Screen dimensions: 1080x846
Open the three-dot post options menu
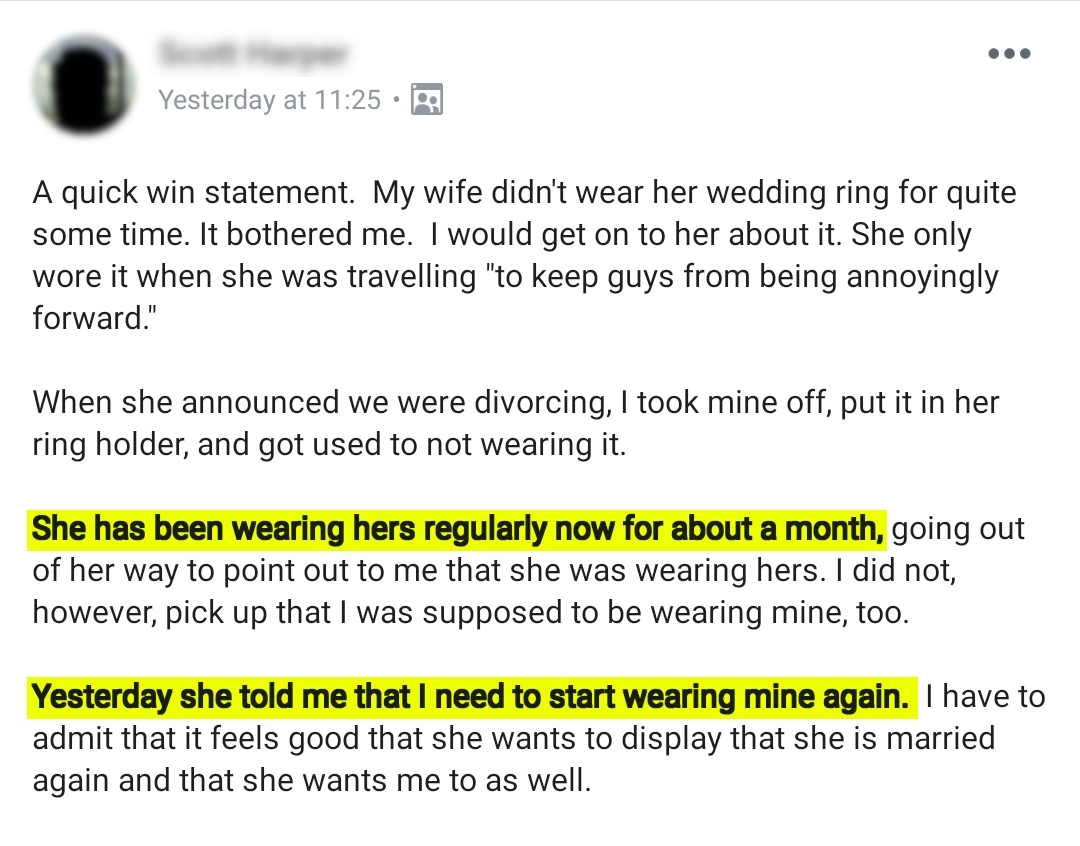pyautogui.click(x=1008, y=54)
